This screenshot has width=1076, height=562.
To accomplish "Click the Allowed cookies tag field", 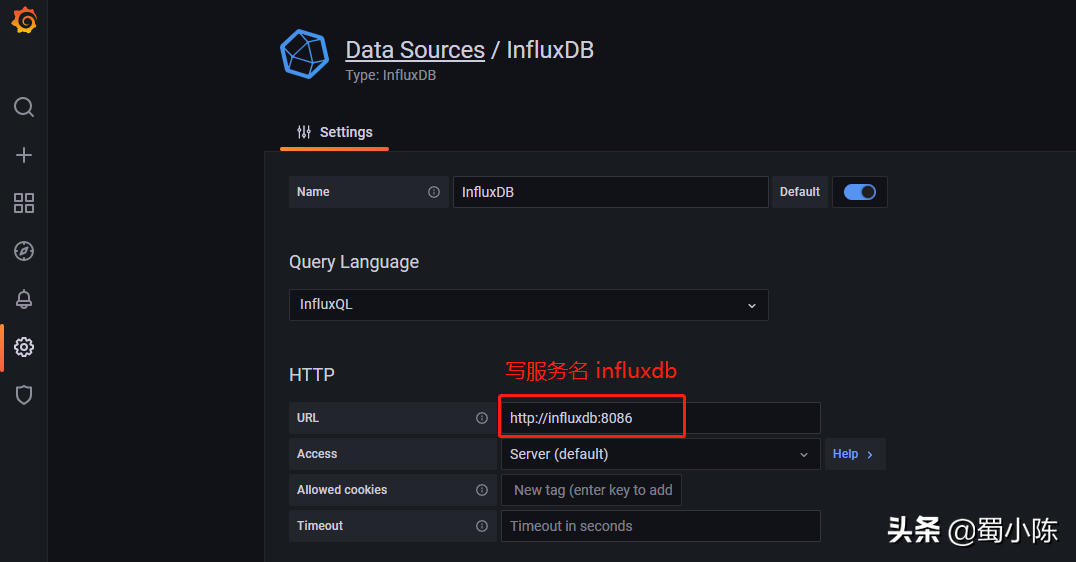I will (591, 490).
